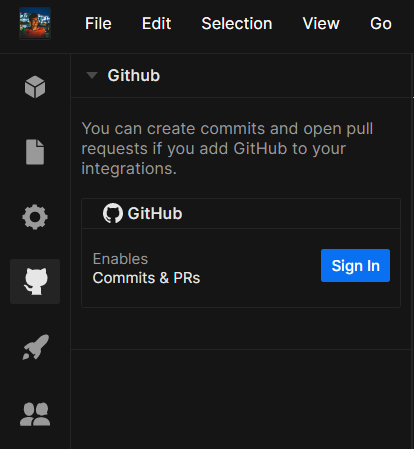The image size is (414, 449).
Task: Show the file Explorer page icon
Action: pyautogui.click(x=35, y=152)
